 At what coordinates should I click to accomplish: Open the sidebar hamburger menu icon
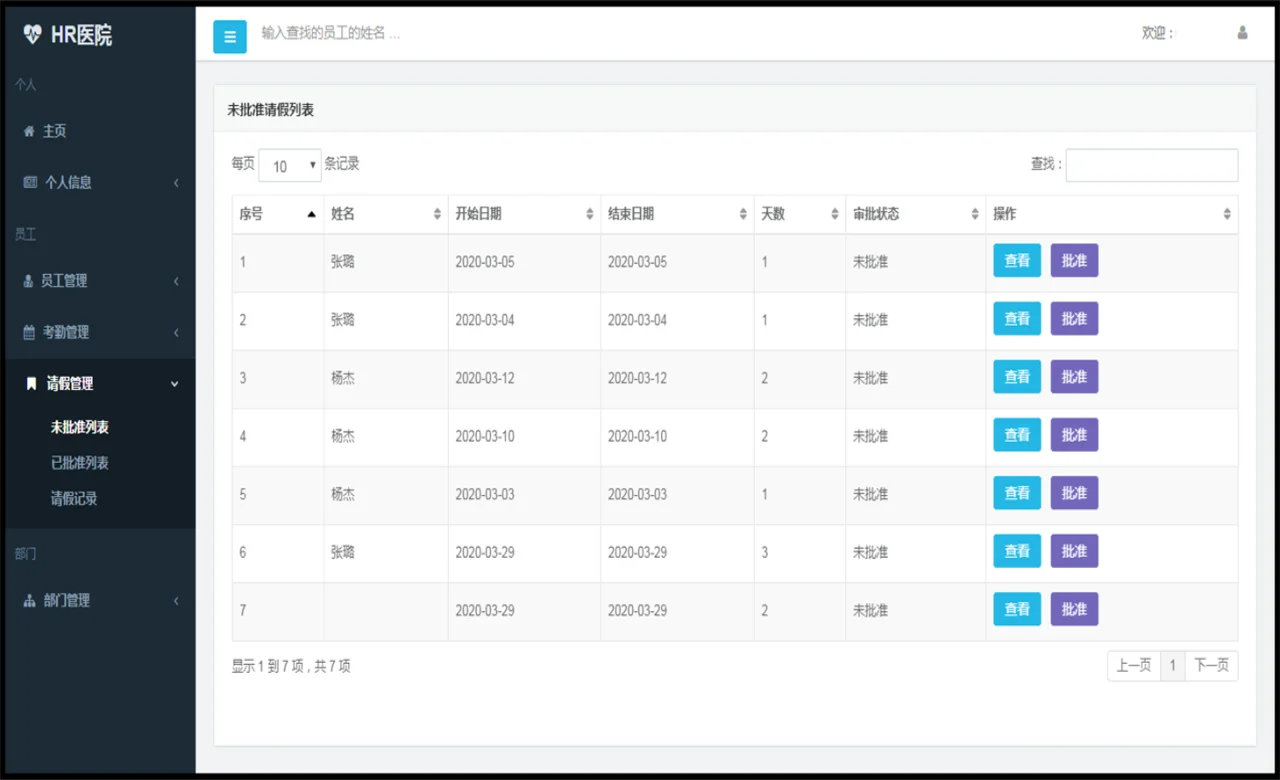coord(229,36)
